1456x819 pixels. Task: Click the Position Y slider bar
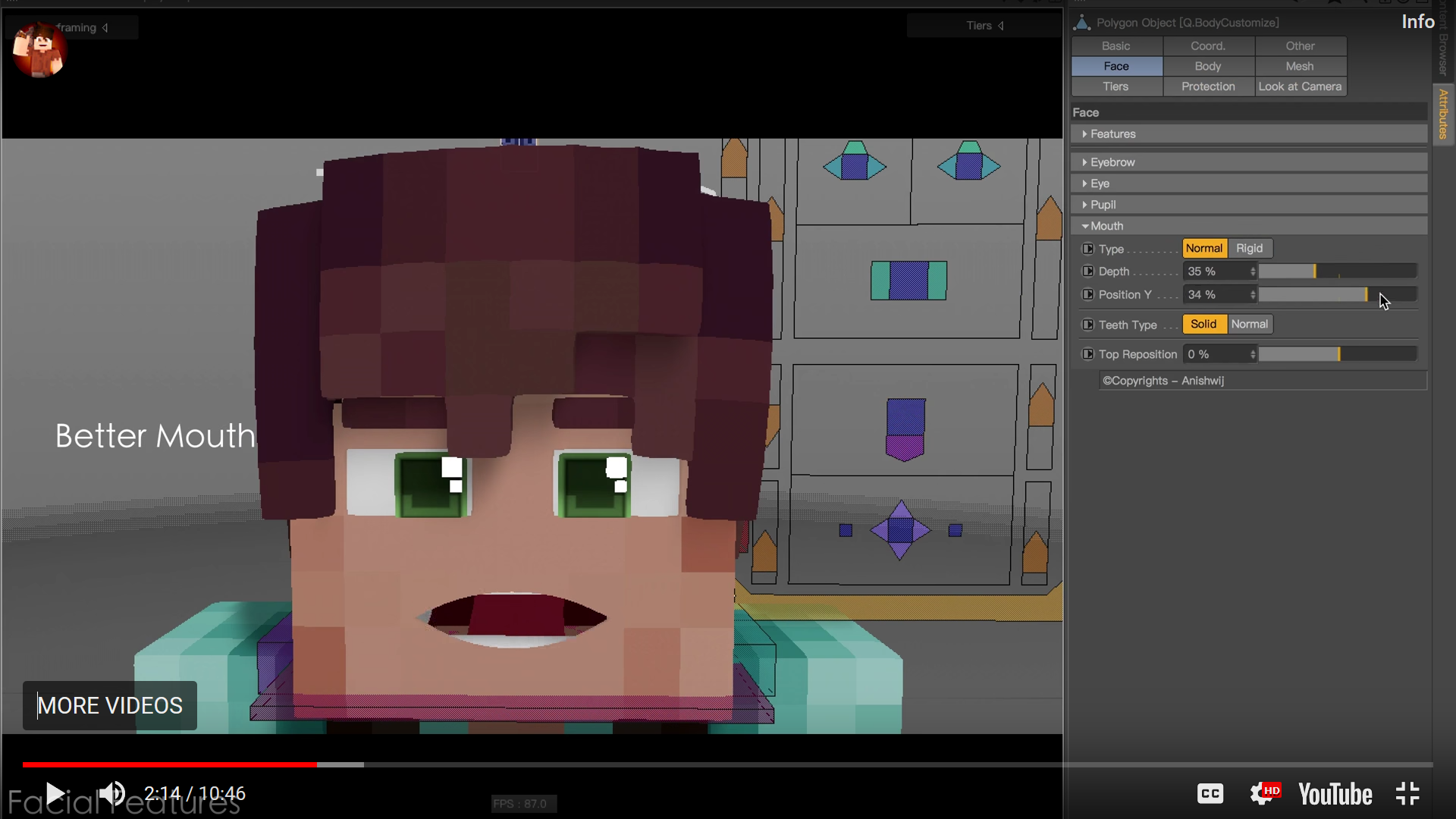click(x=1338, y=294)
